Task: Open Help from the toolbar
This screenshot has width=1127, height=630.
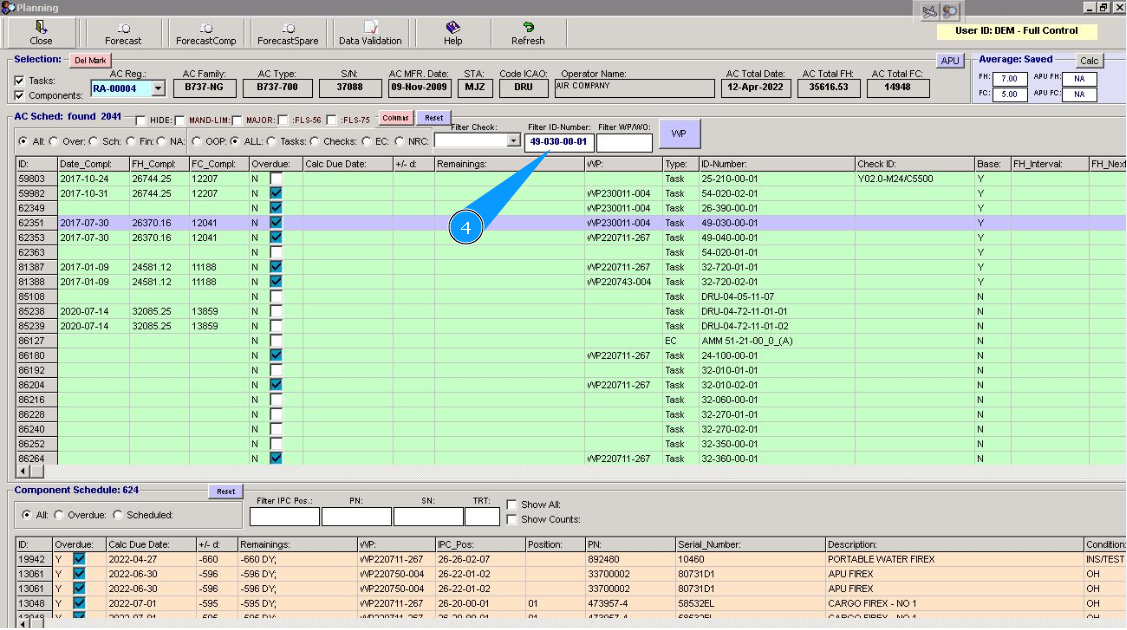Action: pyautogui.click(x=452, y=33)
